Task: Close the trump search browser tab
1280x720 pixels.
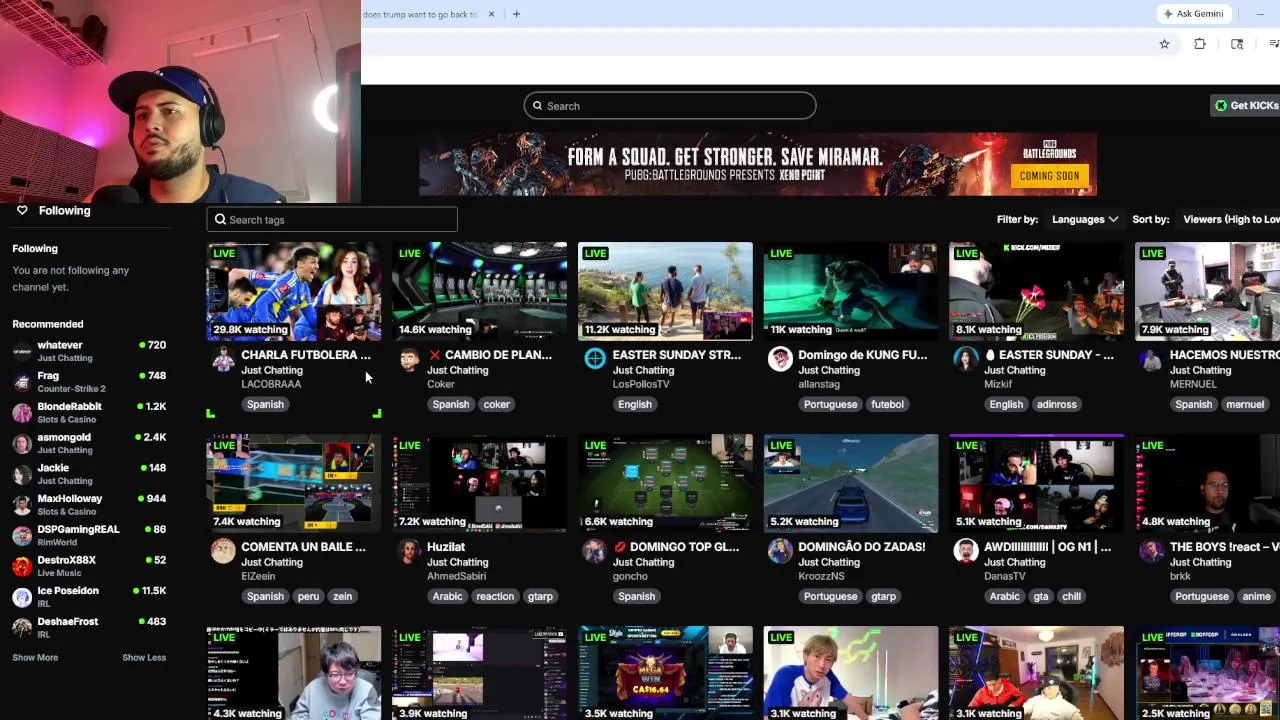Action: click(491, 14)
